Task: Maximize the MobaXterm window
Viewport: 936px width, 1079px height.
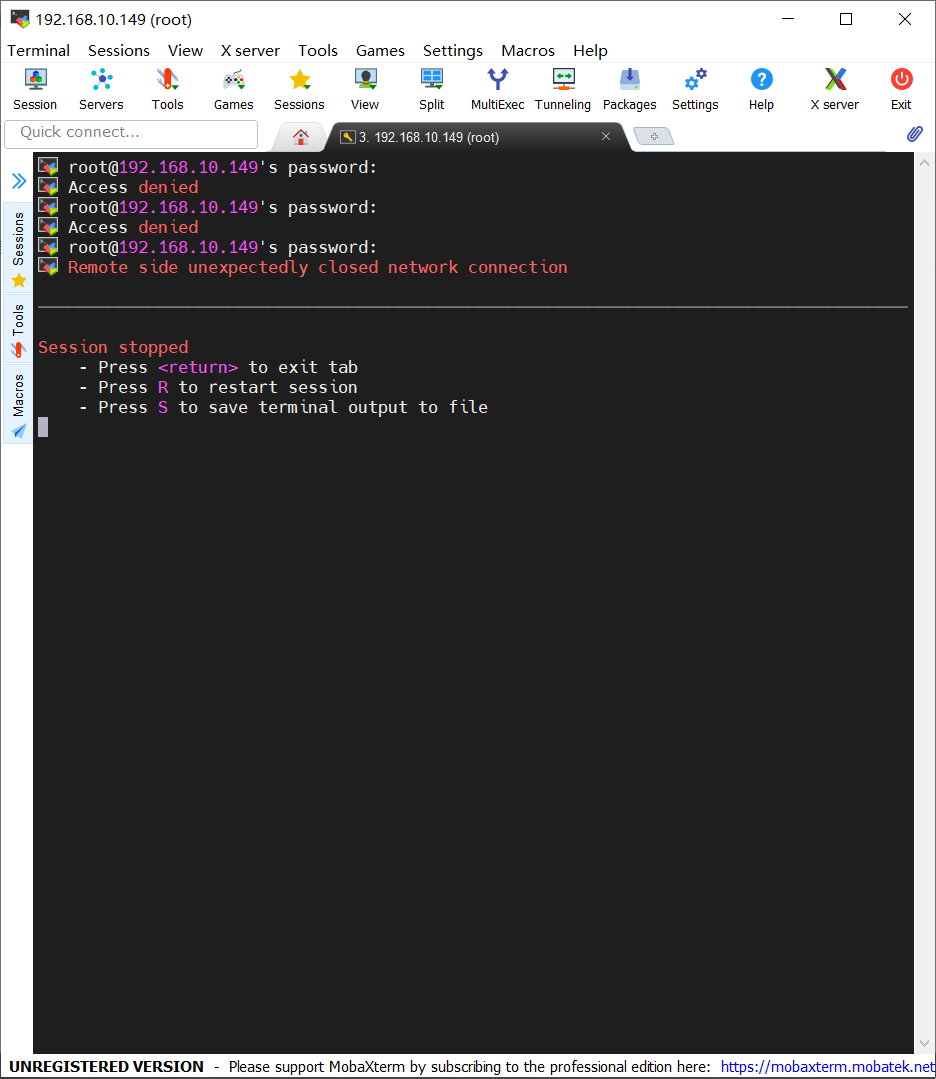Action: (x=846, y=19)
